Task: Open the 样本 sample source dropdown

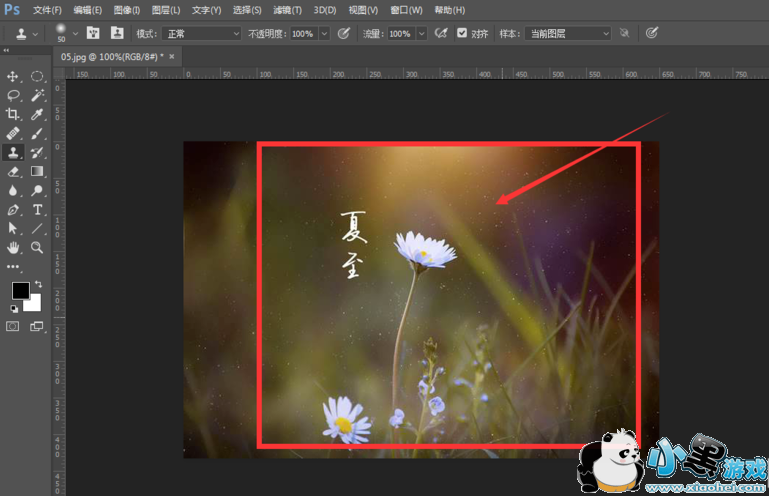Action: (x=568, y=33)
